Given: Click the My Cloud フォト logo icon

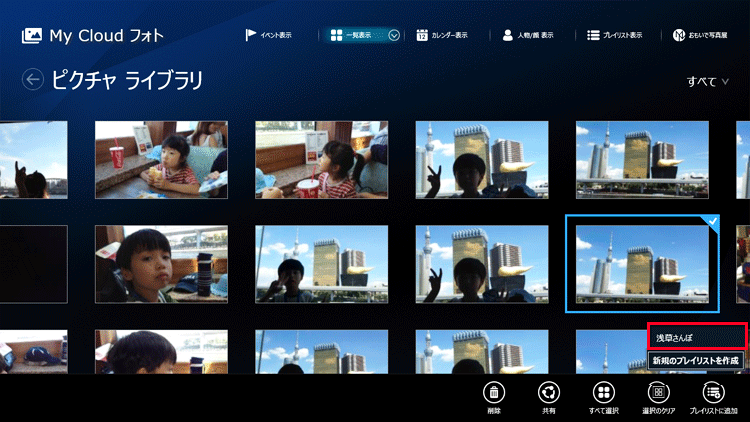Looking at the screenshot, I should click(x=32, y=35).
